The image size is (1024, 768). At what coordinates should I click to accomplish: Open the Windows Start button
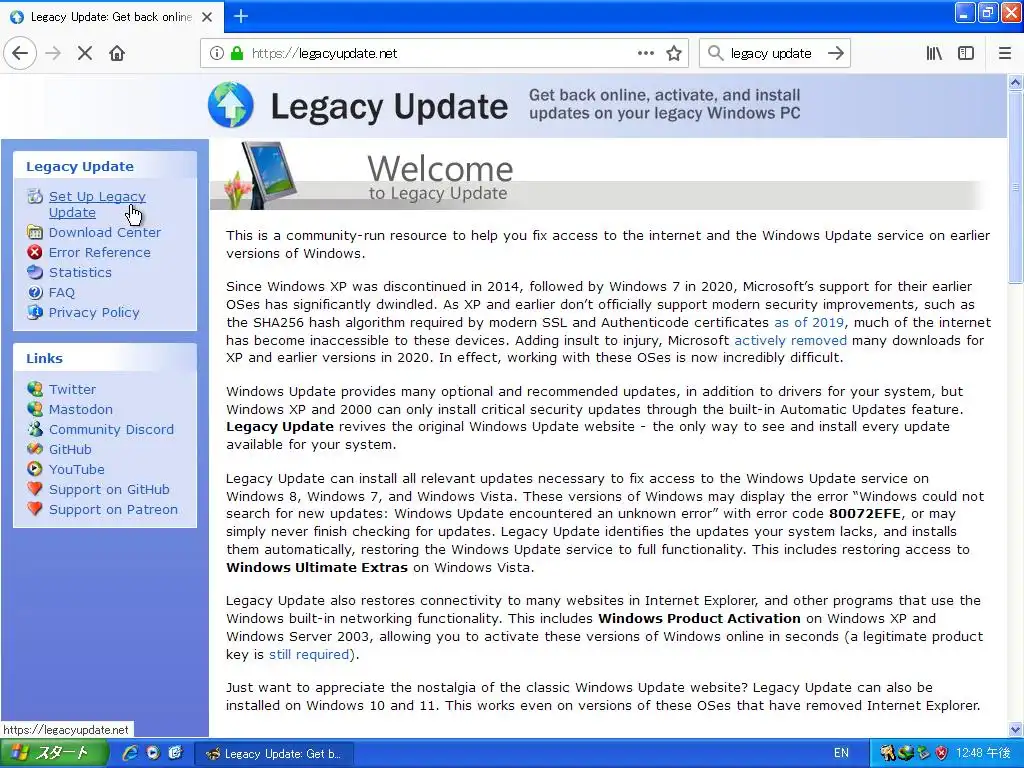(x=54, y=753)
